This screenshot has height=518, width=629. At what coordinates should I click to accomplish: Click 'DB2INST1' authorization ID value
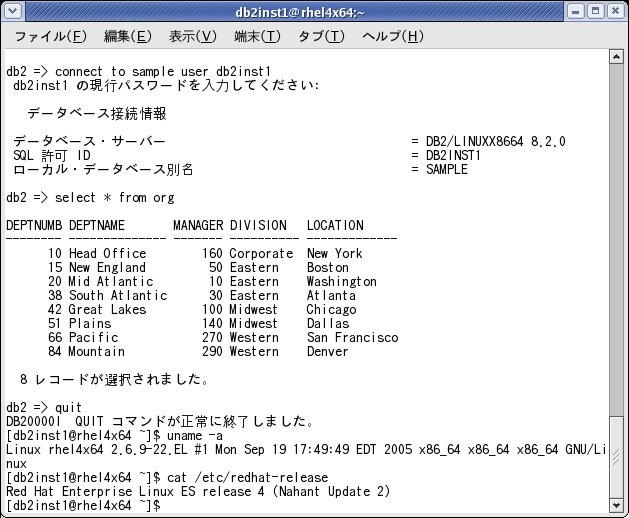pos(453,156)
